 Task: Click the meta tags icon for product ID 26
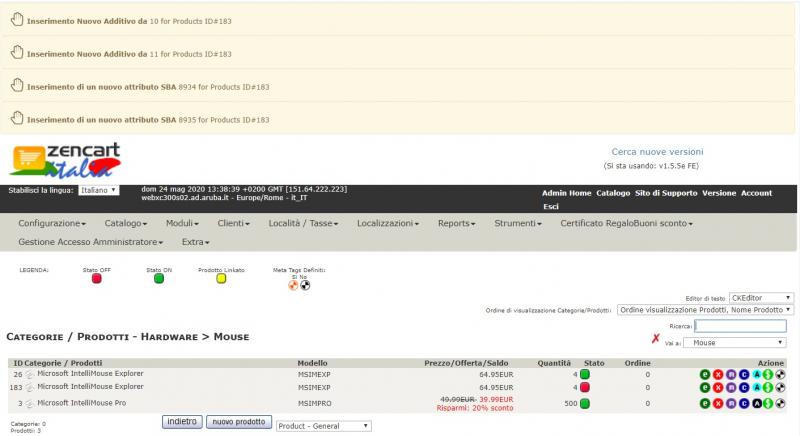(x=780, y=374)
